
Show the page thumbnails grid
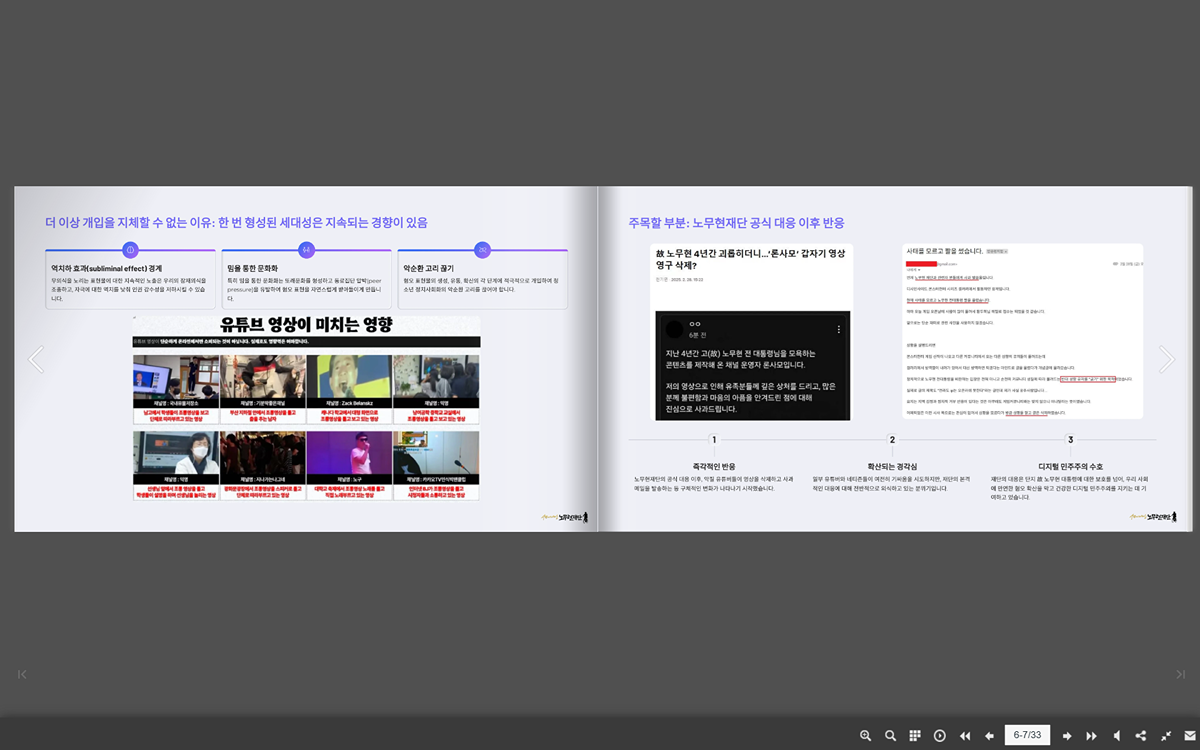coord(915,736)
